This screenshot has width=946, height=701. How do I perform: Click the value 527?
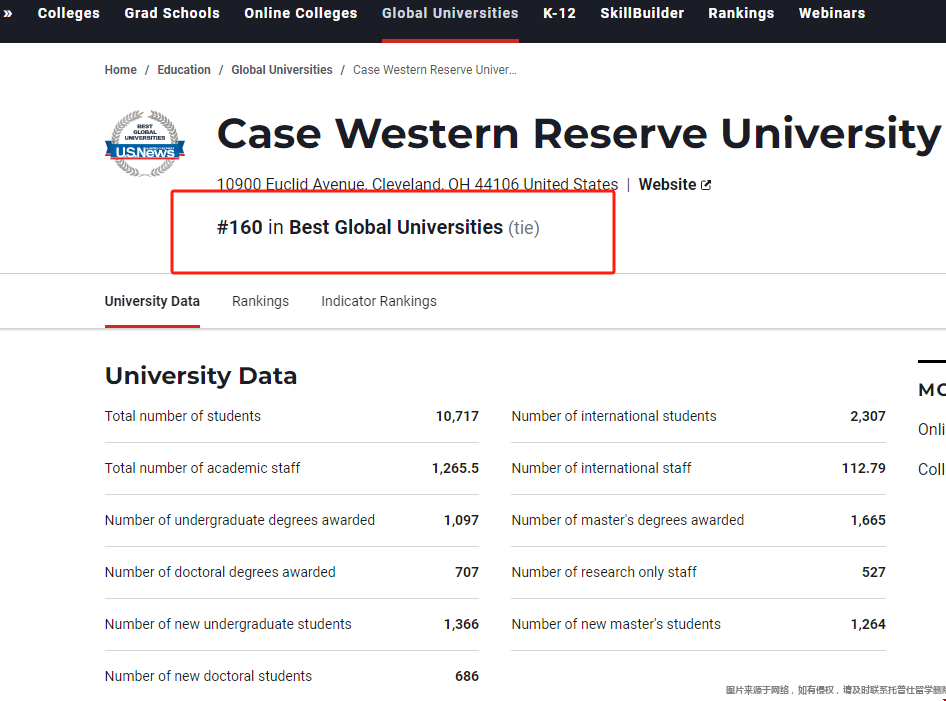point(874,572)
